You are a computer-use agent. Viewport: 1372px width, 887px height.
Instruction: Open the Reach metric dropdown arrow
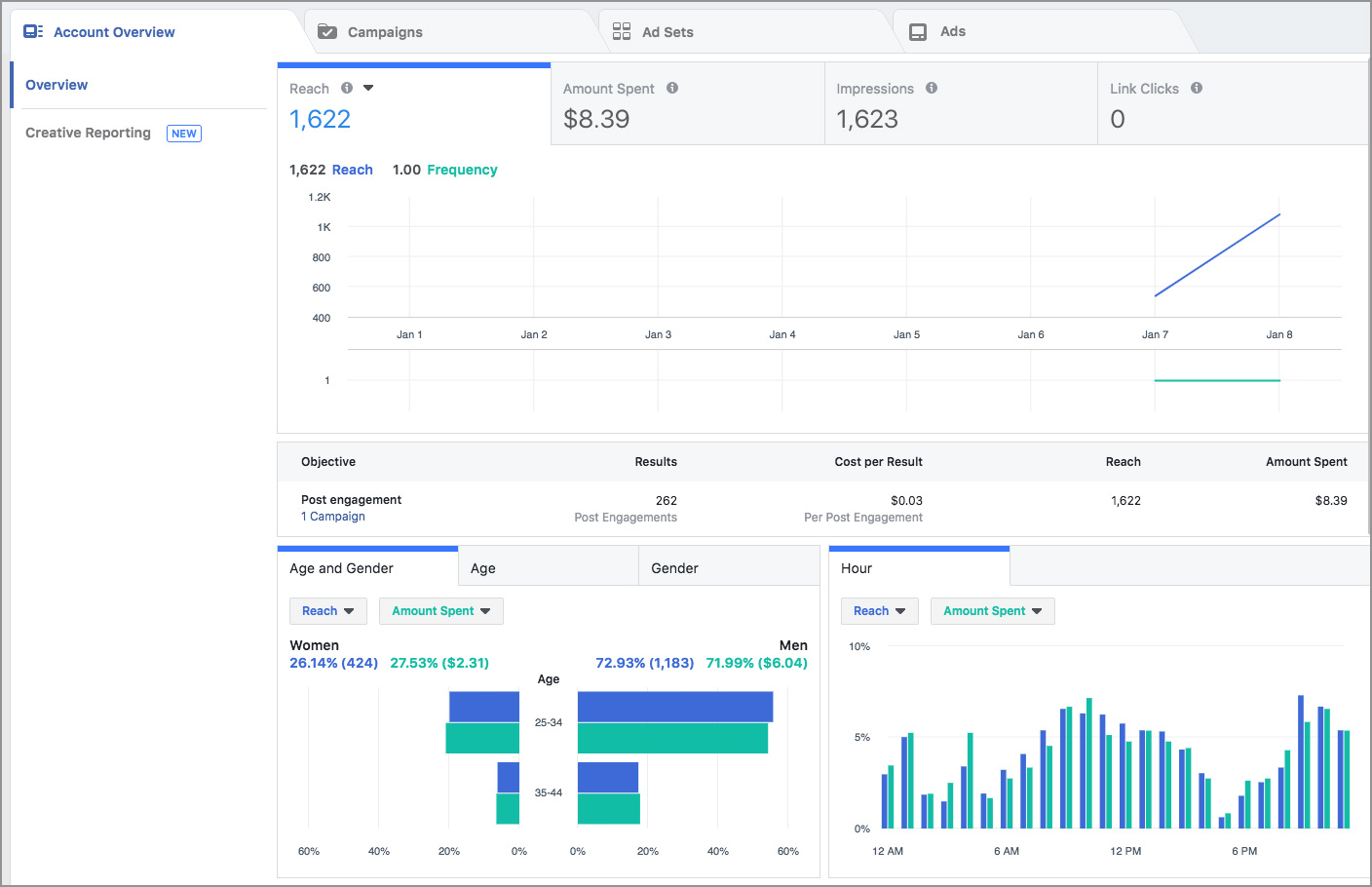pos(368,88)
